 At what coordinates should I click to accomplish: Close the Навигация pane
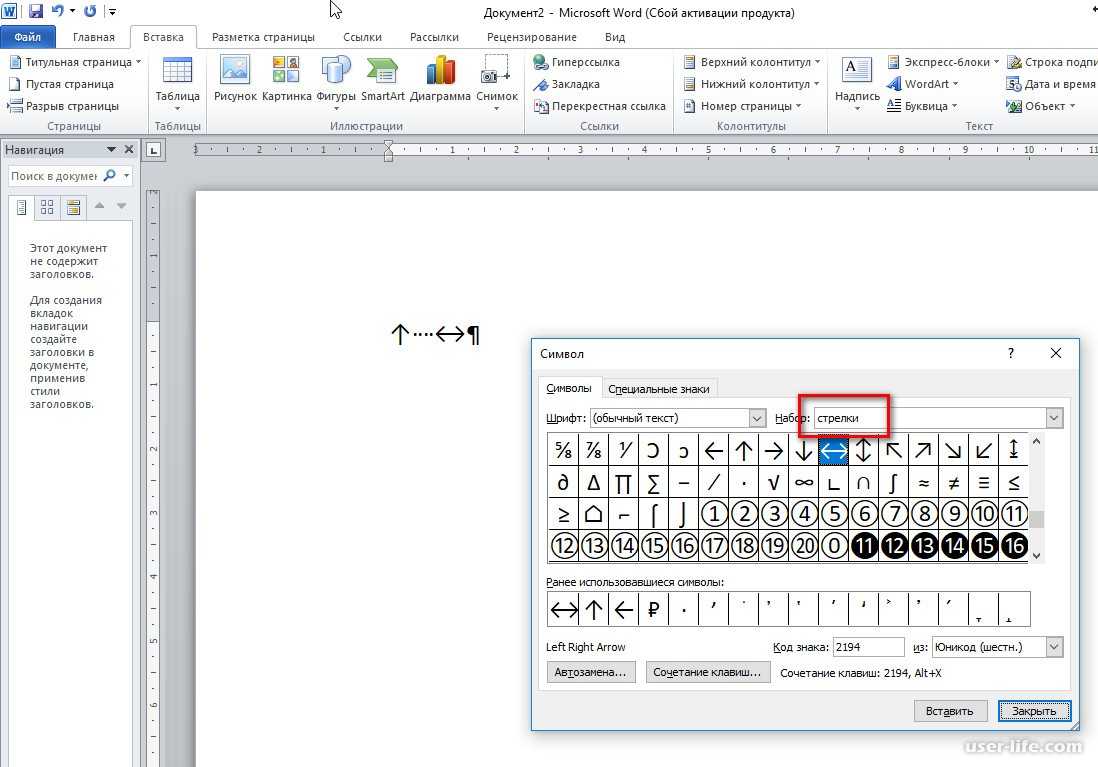(x=129, y=149)
